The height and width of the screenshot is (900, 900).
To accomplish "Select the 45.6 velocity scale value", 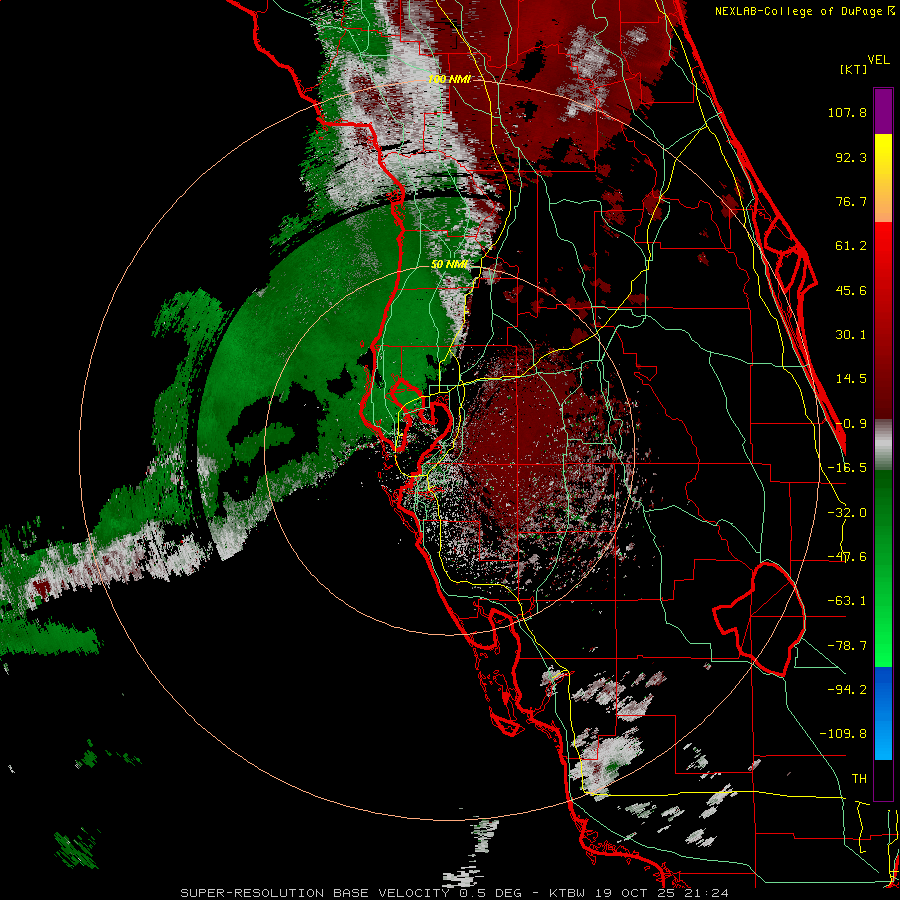I will (x=851, y=290).
